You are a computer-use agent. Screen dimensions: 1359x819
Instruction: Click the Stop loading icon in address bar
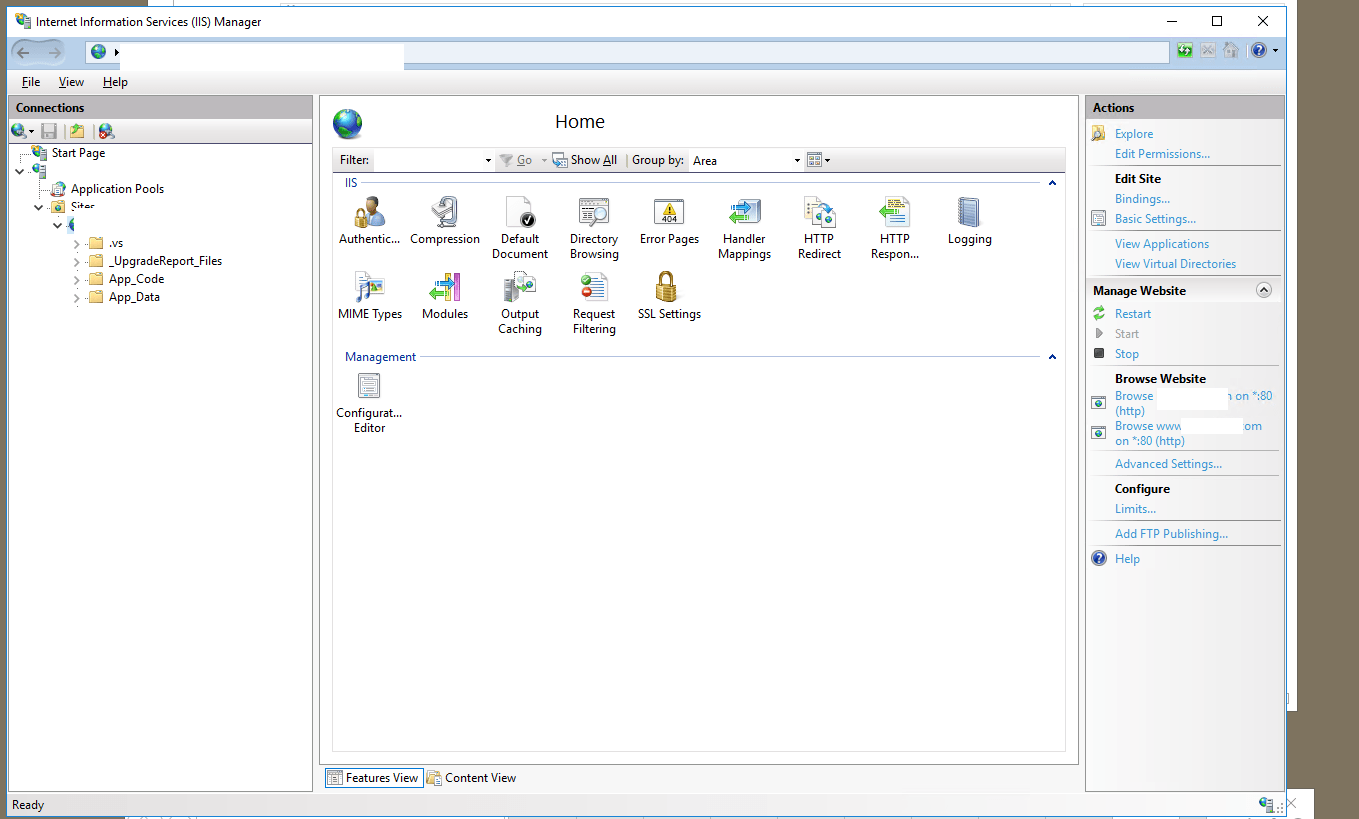click(1208, 51)
